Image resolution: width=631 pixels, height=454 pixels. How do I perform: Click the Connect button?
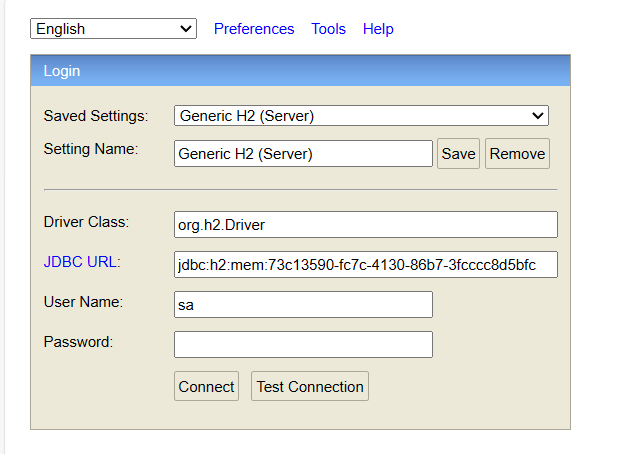[206, 386]
